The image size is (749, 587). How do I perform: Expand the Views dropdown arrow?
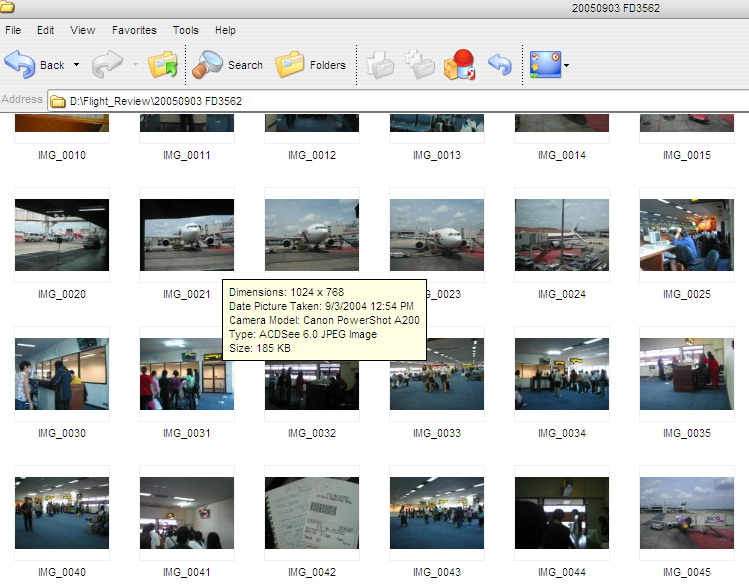567,65
